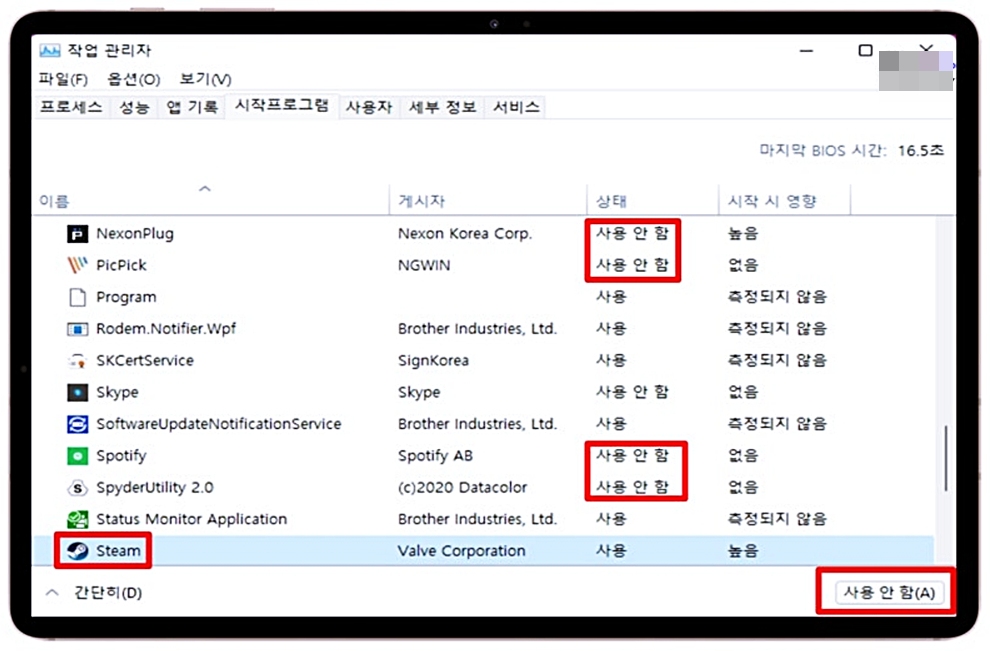Click the Status Monitor Application icon

tap(77, 519)
